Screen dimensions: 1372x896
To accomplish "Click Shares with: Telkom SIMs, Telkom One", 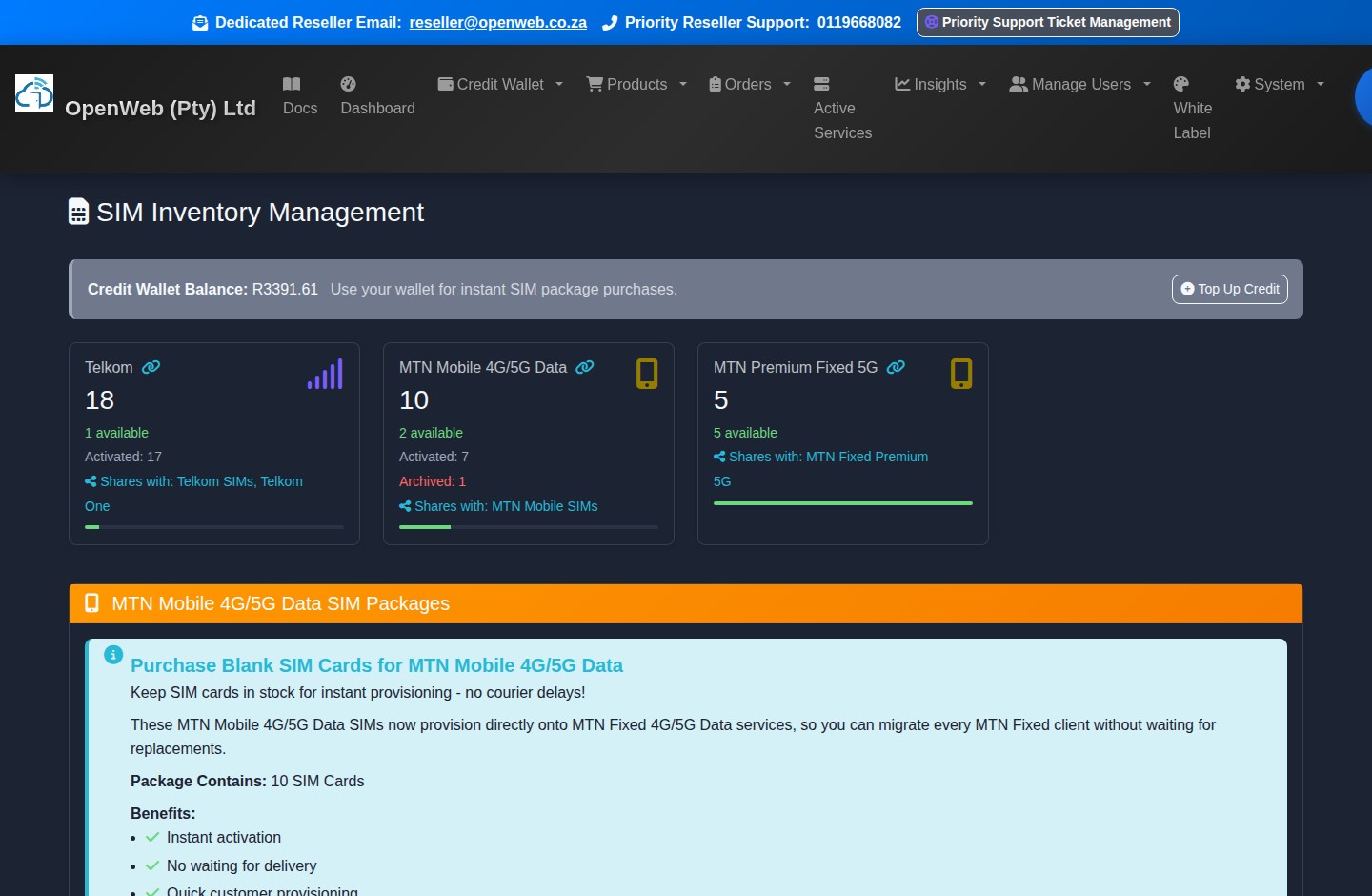I will pyautogui.click(x=193, y=494).
